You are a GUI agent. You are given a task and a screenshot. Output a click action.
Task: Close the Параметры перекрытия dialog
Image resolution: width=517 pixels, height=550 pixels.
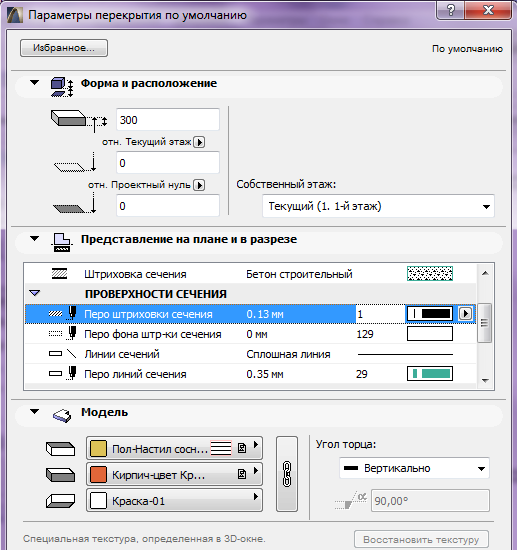(x=488, y=11)
